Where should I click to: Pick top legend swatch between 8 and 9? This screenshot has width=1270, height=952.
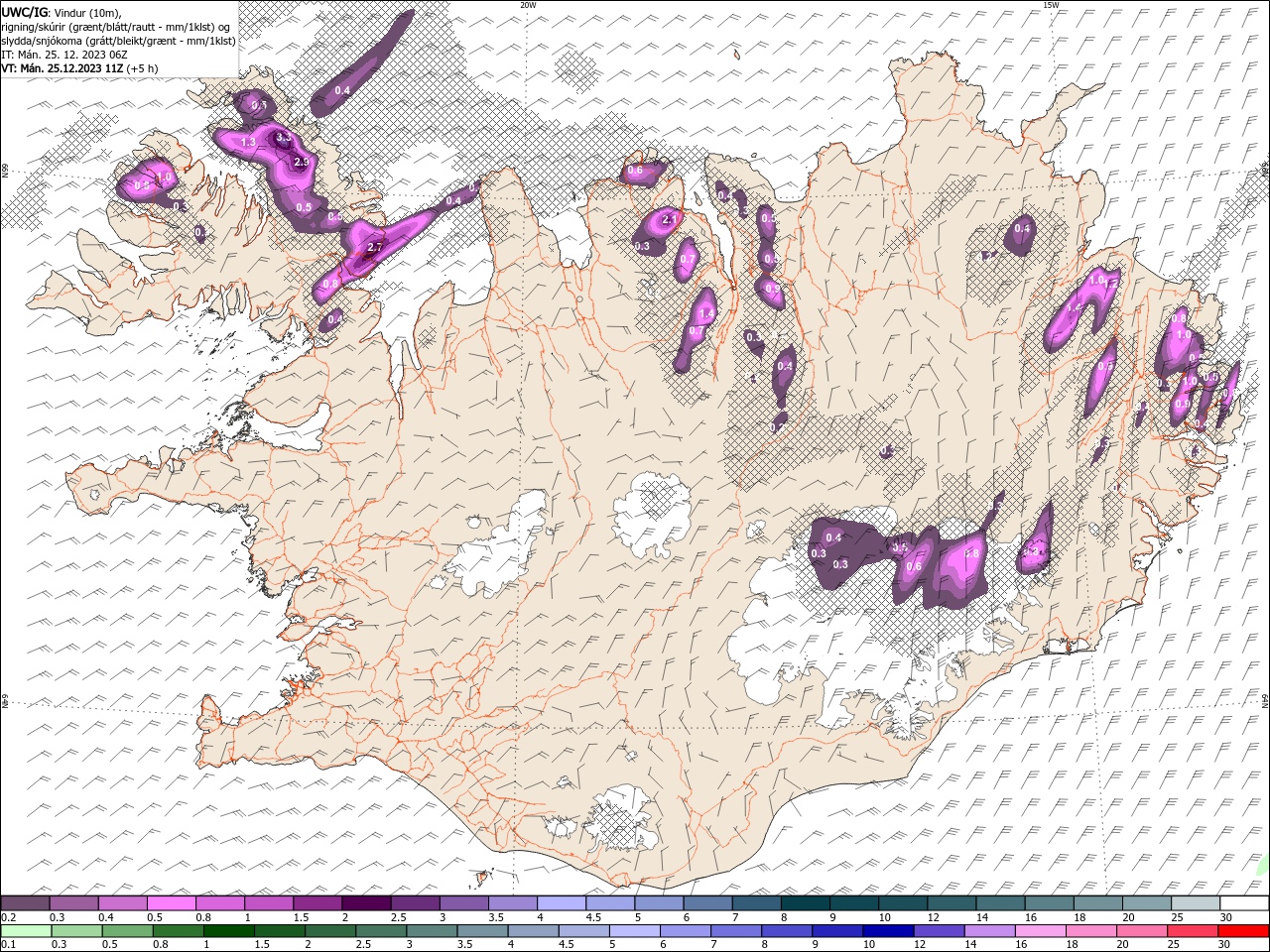(x=806, y=903)
